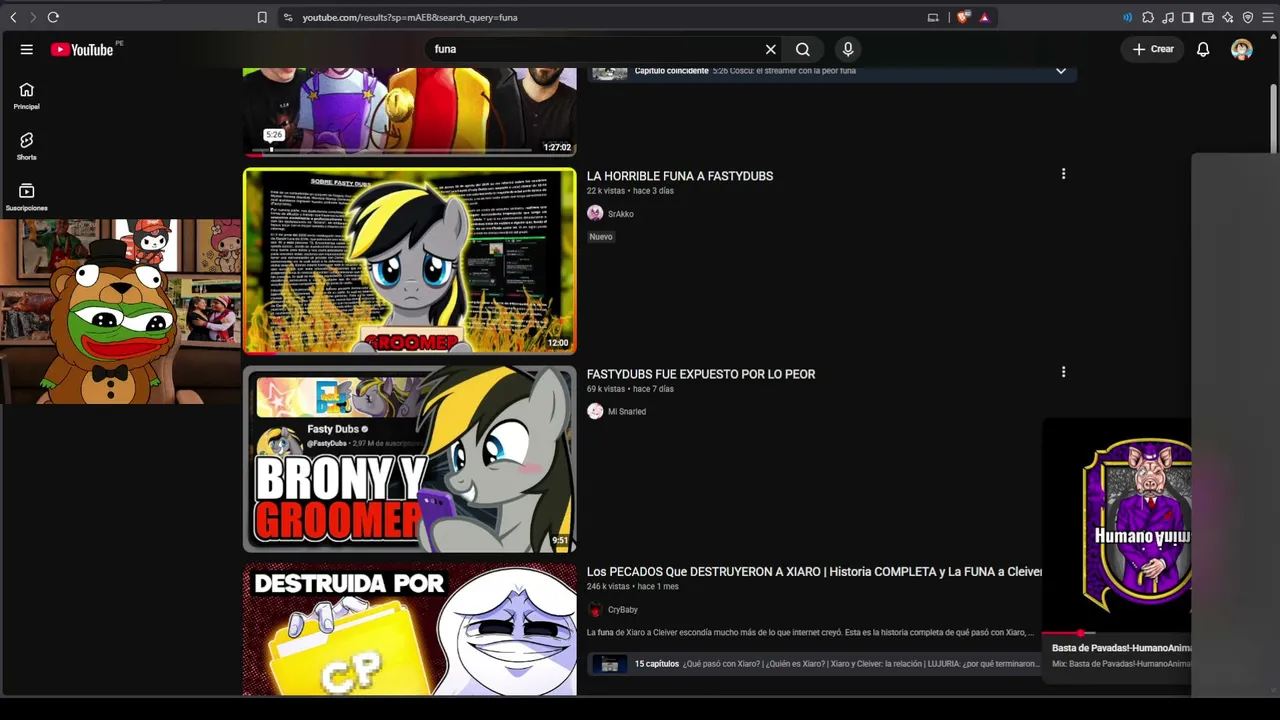Open the account avatar menu
This screenshot has width=1280, height=720.
tap(1242, 49)
